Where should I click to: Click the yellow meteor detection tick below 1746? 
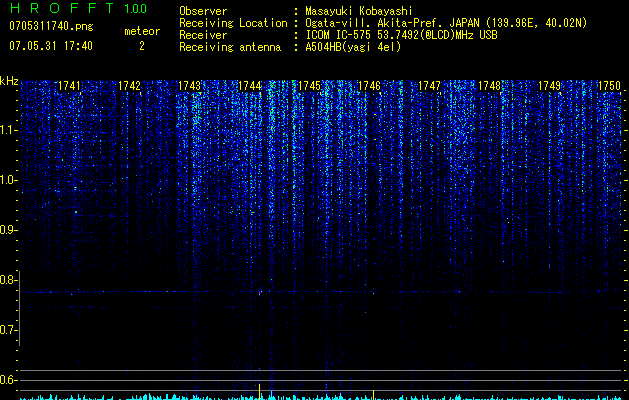[x=373, y=395]
